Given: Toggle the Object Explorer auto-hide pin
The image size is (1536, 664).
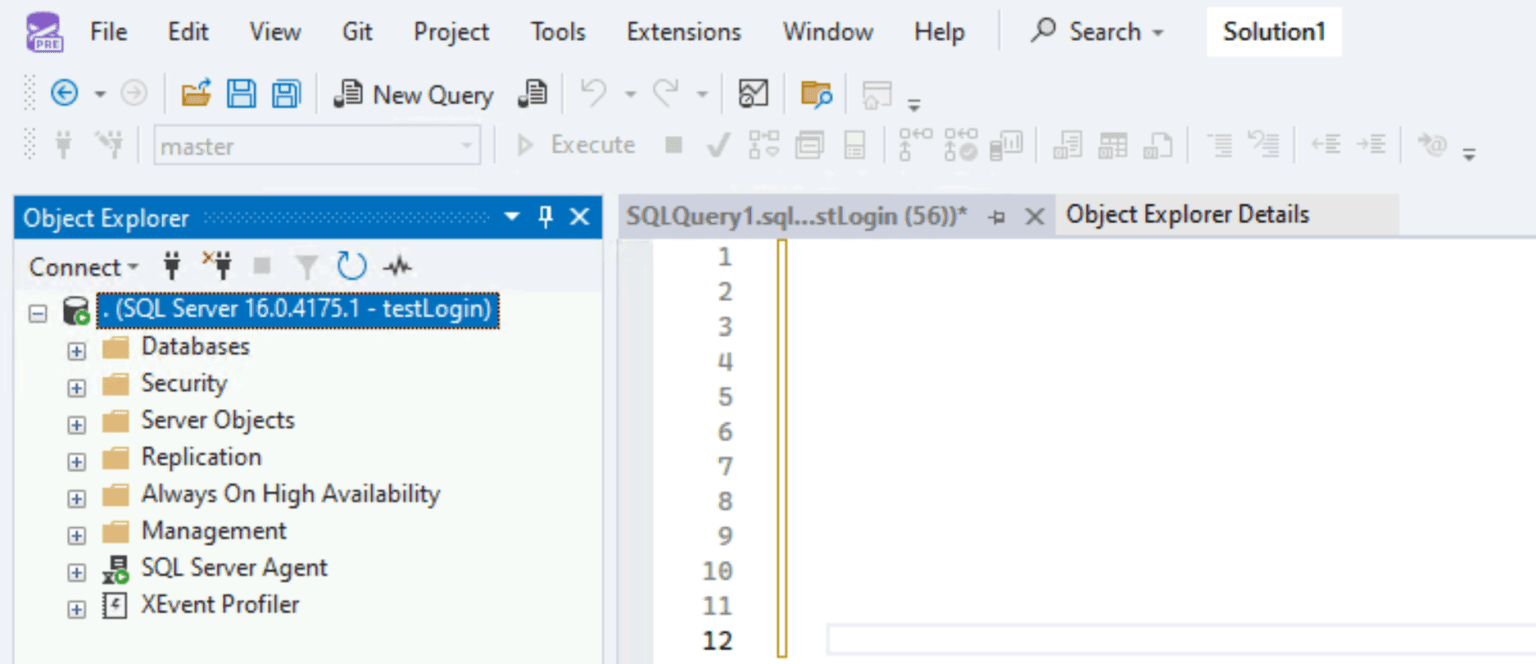Looking at the screenshot, I should [545, 217].
